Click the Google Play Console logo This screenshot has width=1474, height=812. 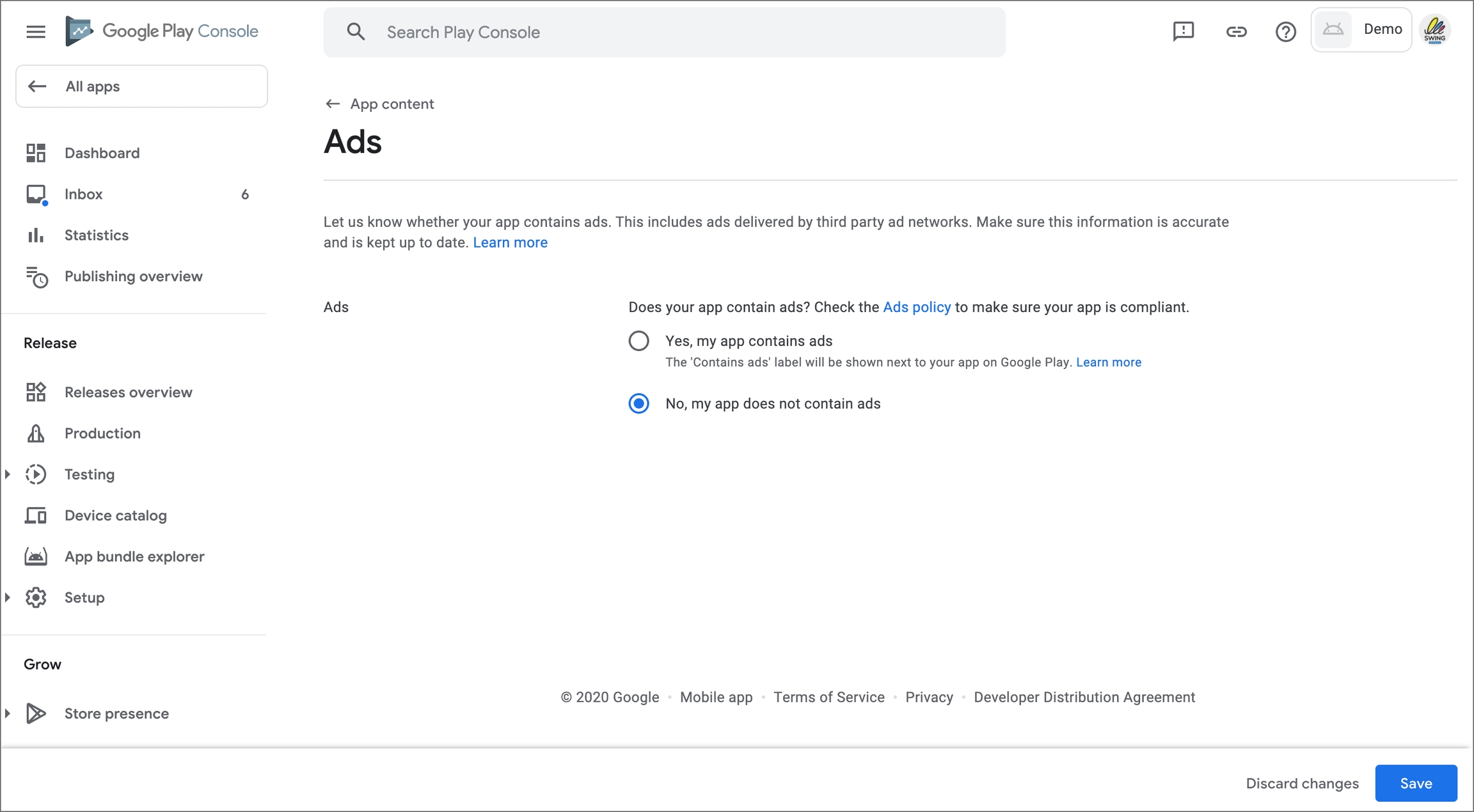(162, 31)
